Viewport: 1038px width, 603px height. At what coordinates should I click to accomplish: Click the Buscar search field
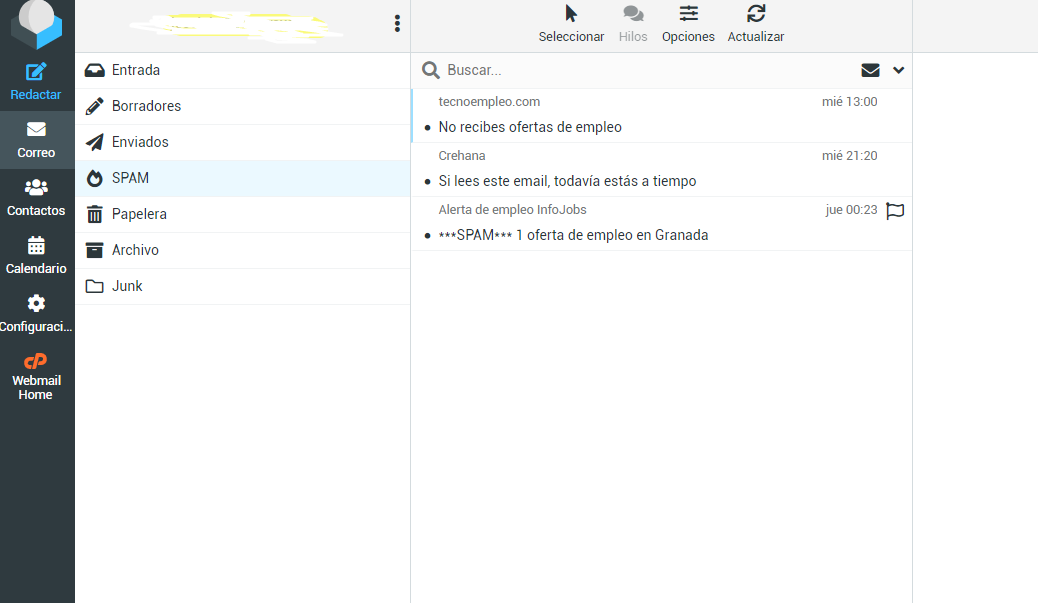pos(640,70)
